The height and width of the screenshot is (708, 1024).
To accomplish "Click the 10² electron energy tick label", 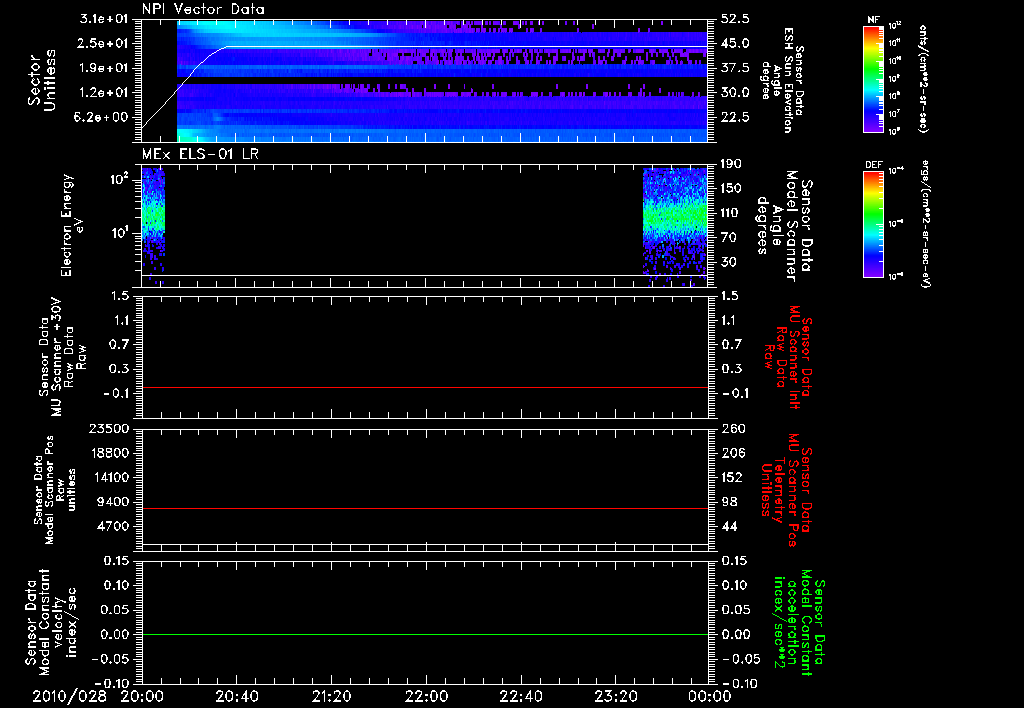I will 120,178.
